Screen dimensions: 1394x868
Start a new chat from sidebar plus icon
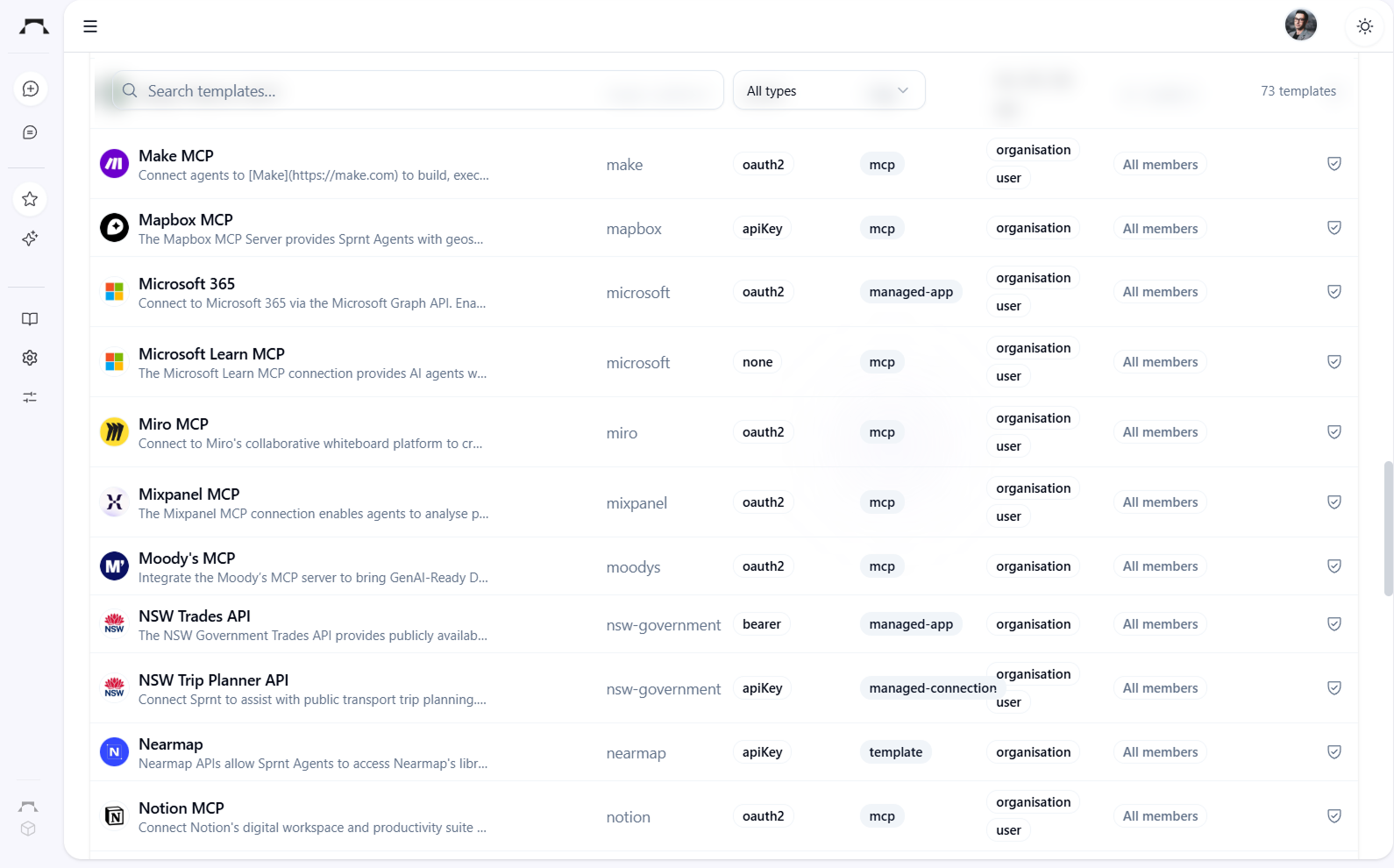(x=31, y=89)
